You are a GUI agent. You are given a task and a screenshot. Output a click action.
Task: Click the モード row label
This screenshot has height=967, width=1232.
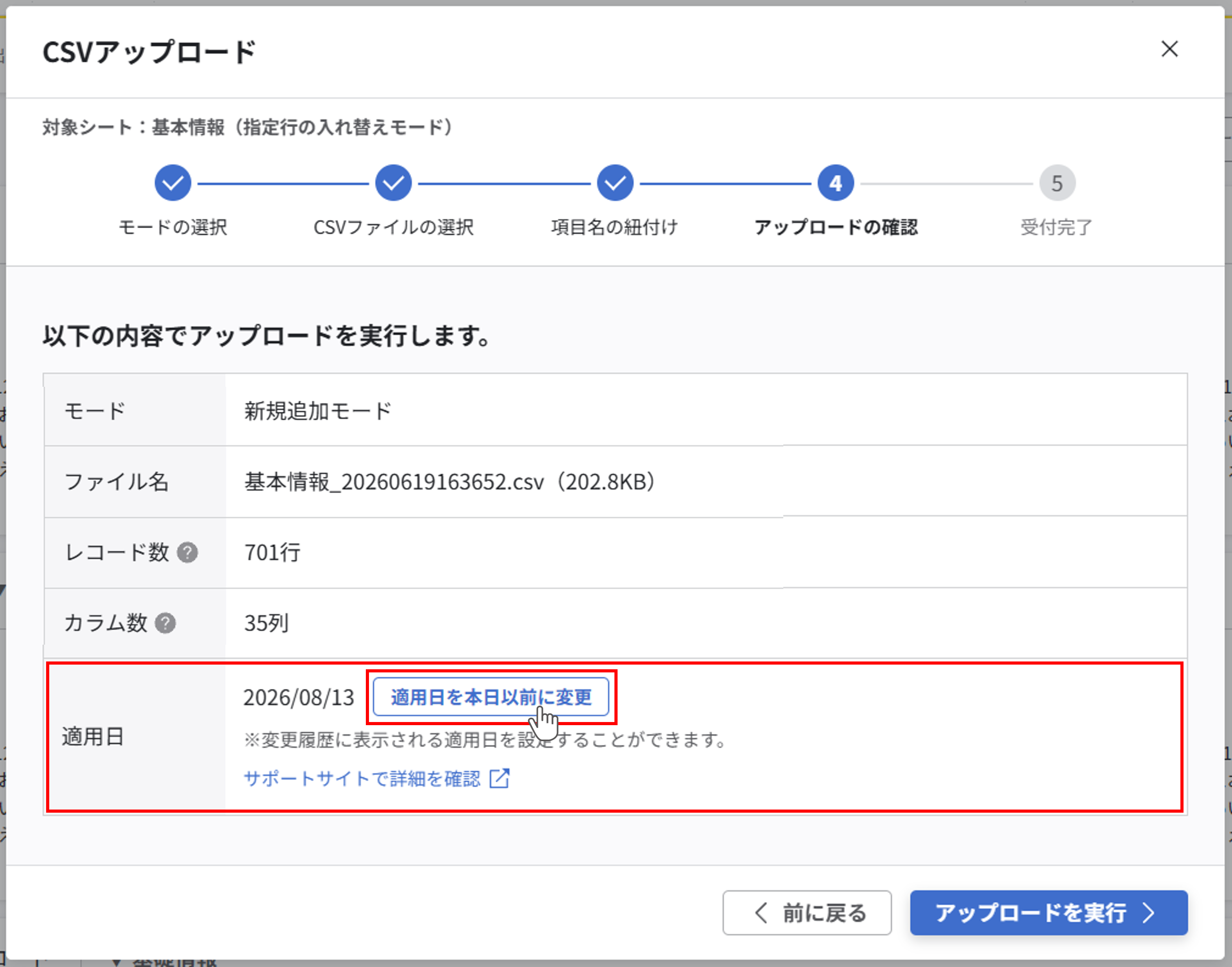[95, 411]
